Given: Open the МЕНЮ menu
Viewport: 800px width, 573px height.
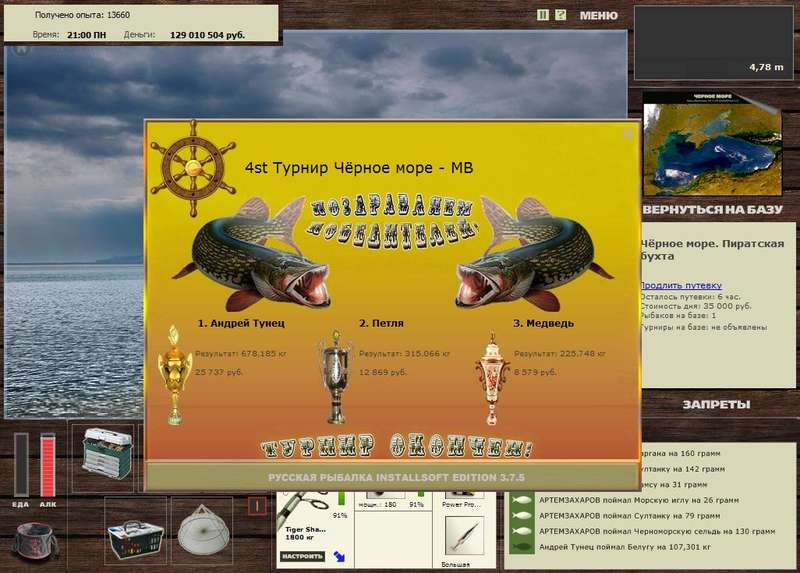Looking at the screenshot, I should (598, 16).
